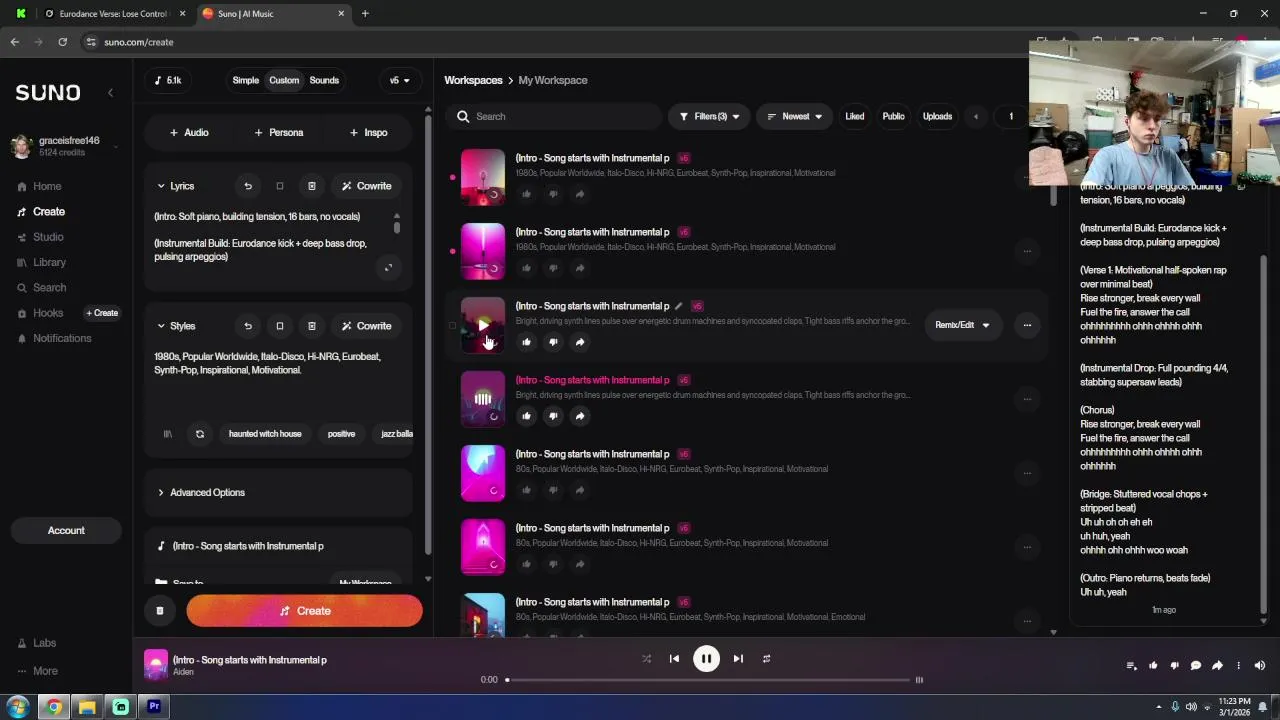Collapse the Suno sidebar with arrow
Image resolution: width=1280 pixels, height=720 pixels.
110,92
